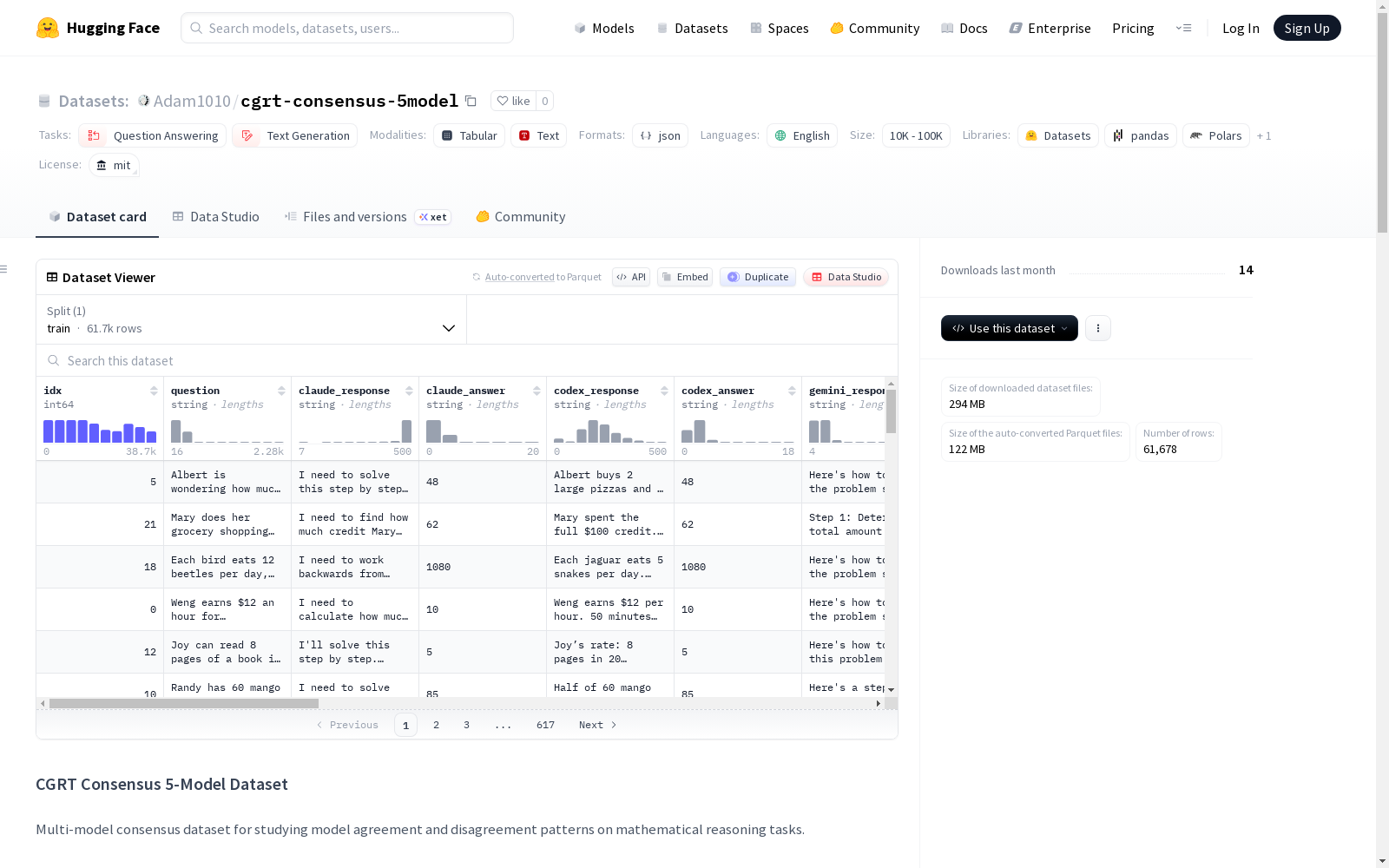
Task: Click the Hugging Face logo icon
Action: coord(48,28)
